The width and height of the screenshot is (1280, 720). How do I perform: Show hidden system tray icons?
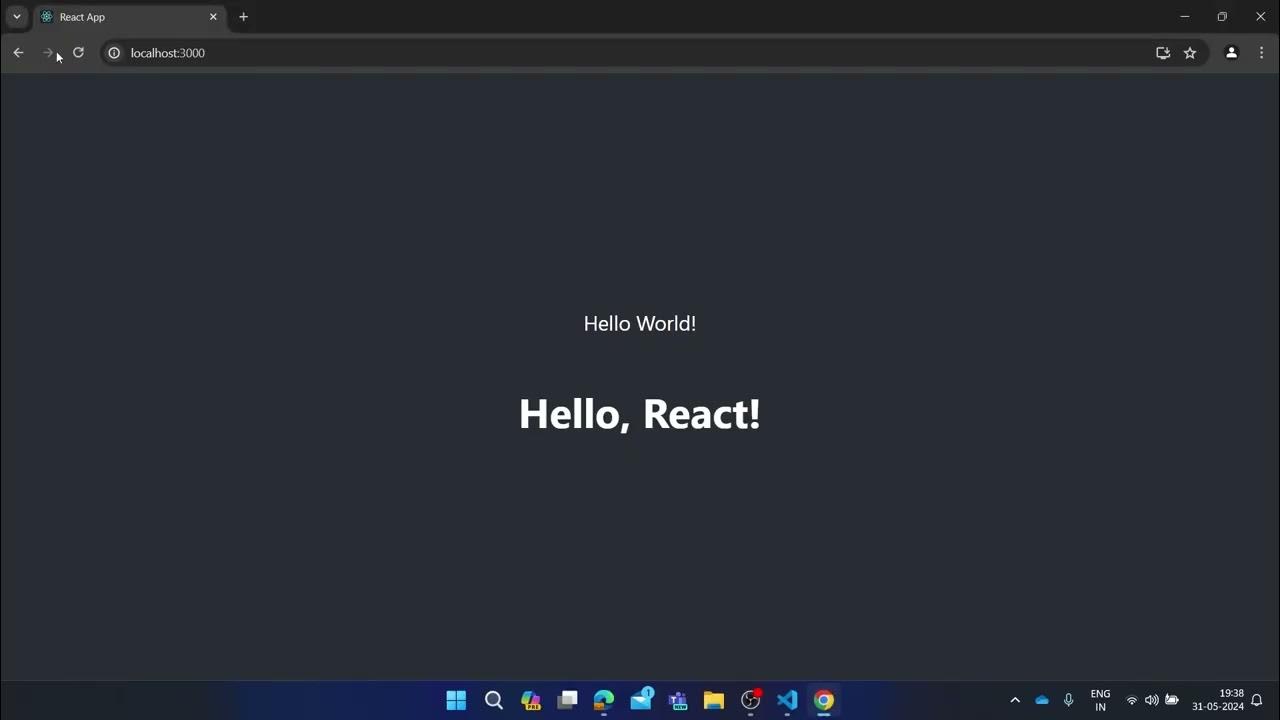pyautogui.click(x=1015, y=700)
